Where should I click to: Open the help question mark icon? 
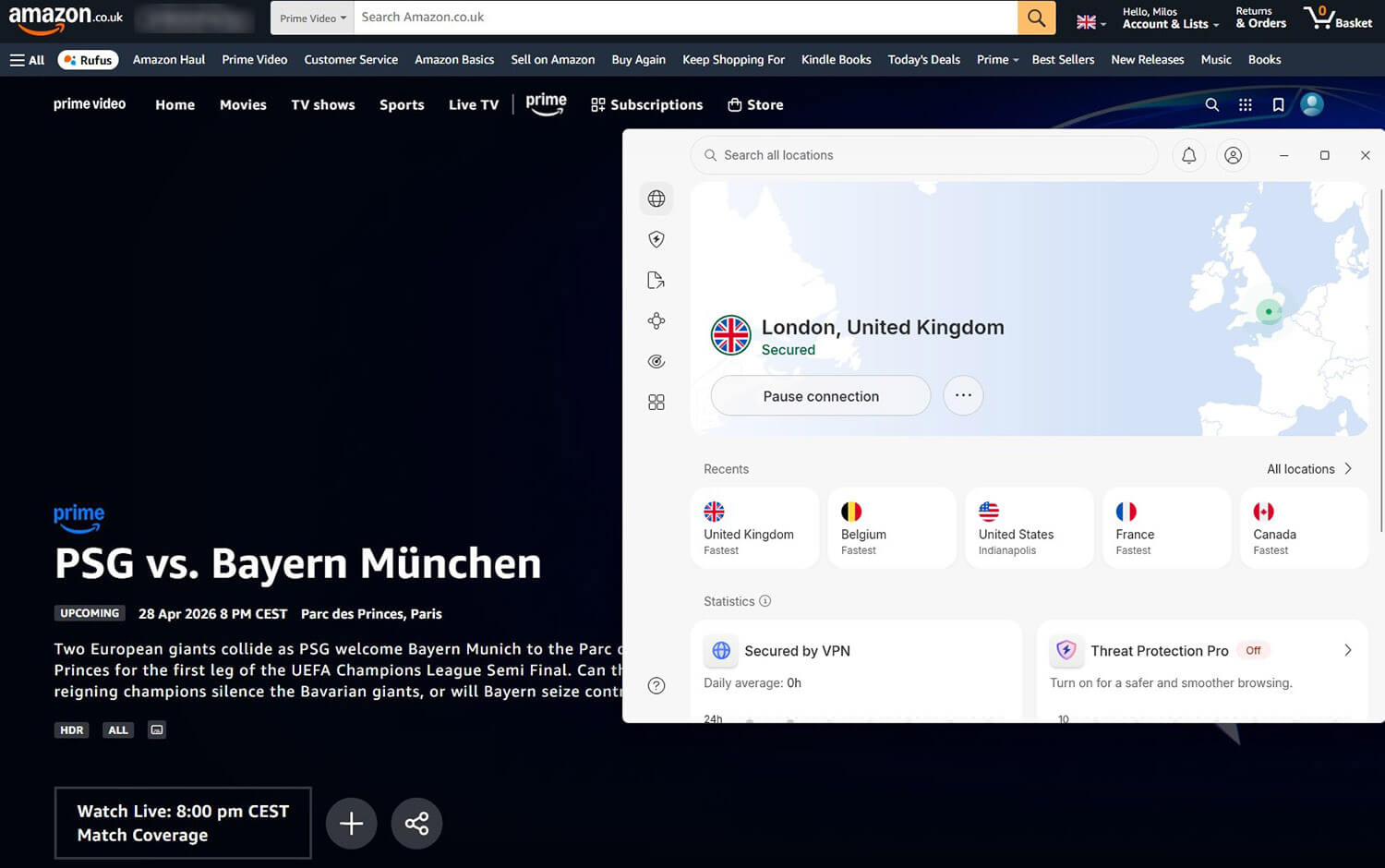pos(656,685)
